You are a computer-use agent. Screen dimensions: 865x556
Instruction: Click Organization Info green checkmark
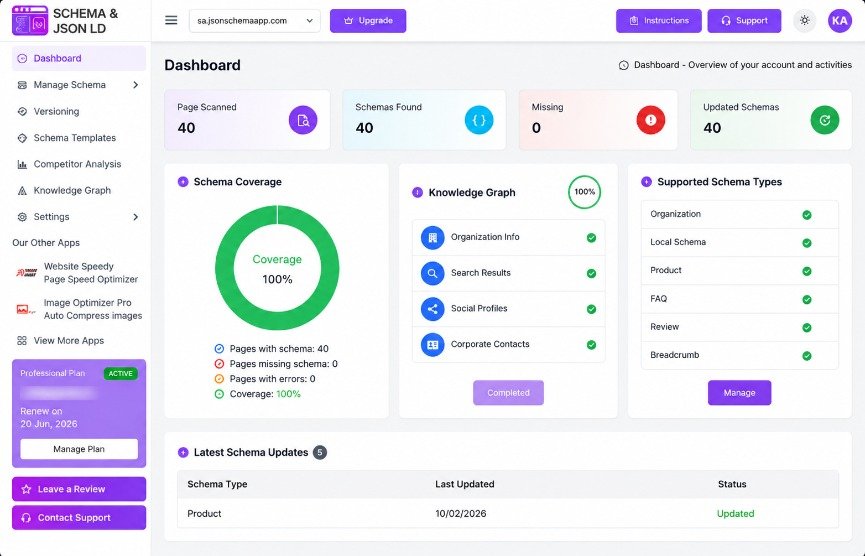click(591, 238)
